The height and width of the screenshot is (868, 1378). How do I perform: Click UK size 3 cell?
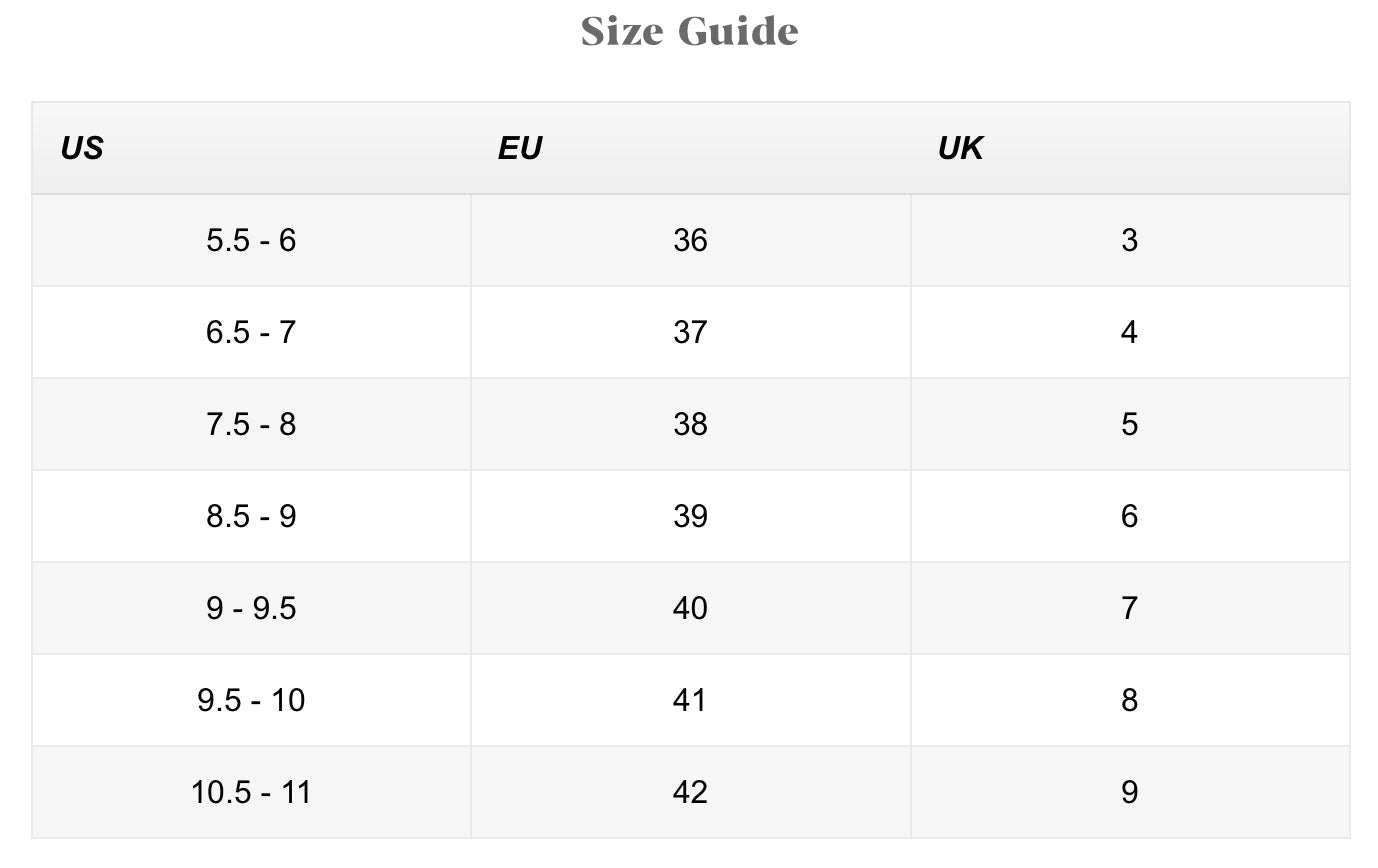tap(1129, 240)
